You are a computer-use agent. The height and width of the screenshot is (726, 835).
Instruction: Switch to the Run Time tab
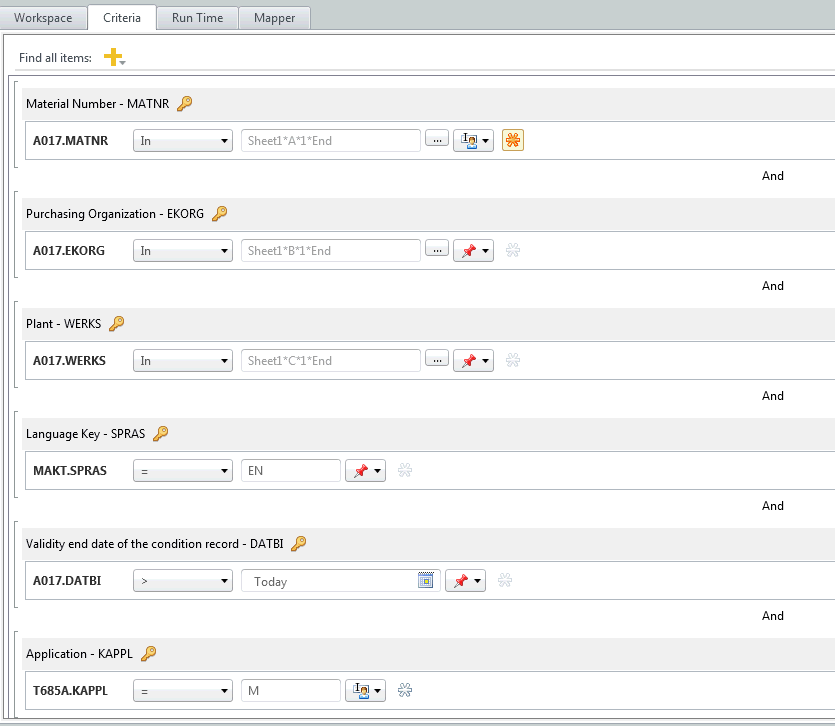(x=197, y=18)
